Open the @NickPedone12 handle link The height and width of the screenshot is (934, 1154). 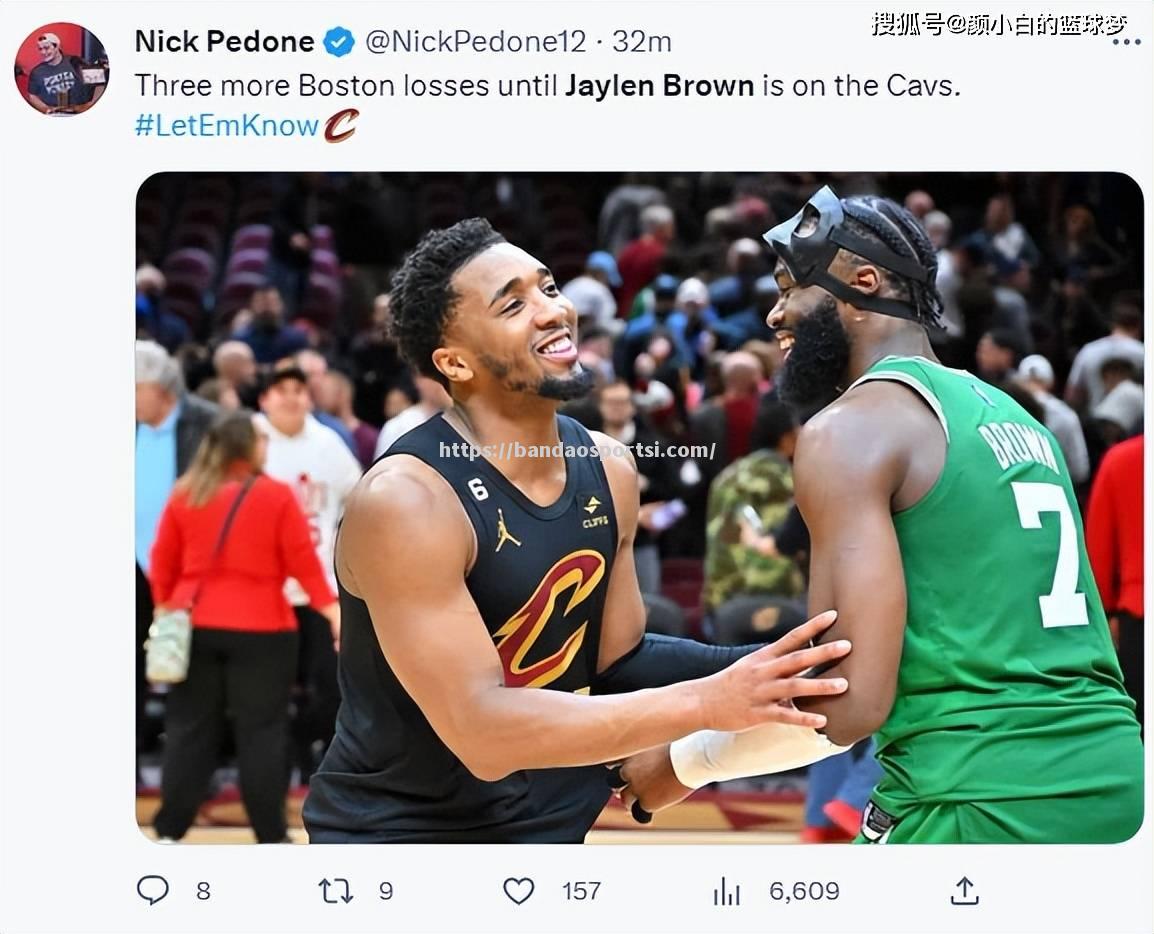click(476, 42)
